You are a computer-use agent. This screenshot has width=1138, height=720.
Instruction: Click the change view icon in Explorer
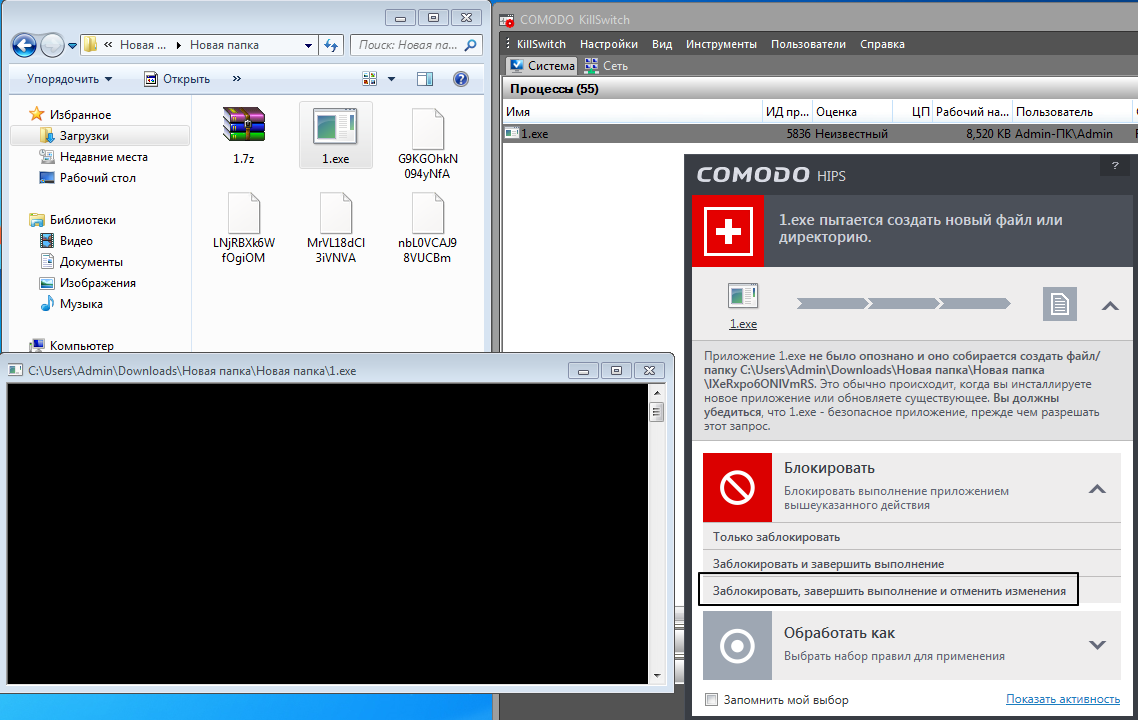pos(369,79)
